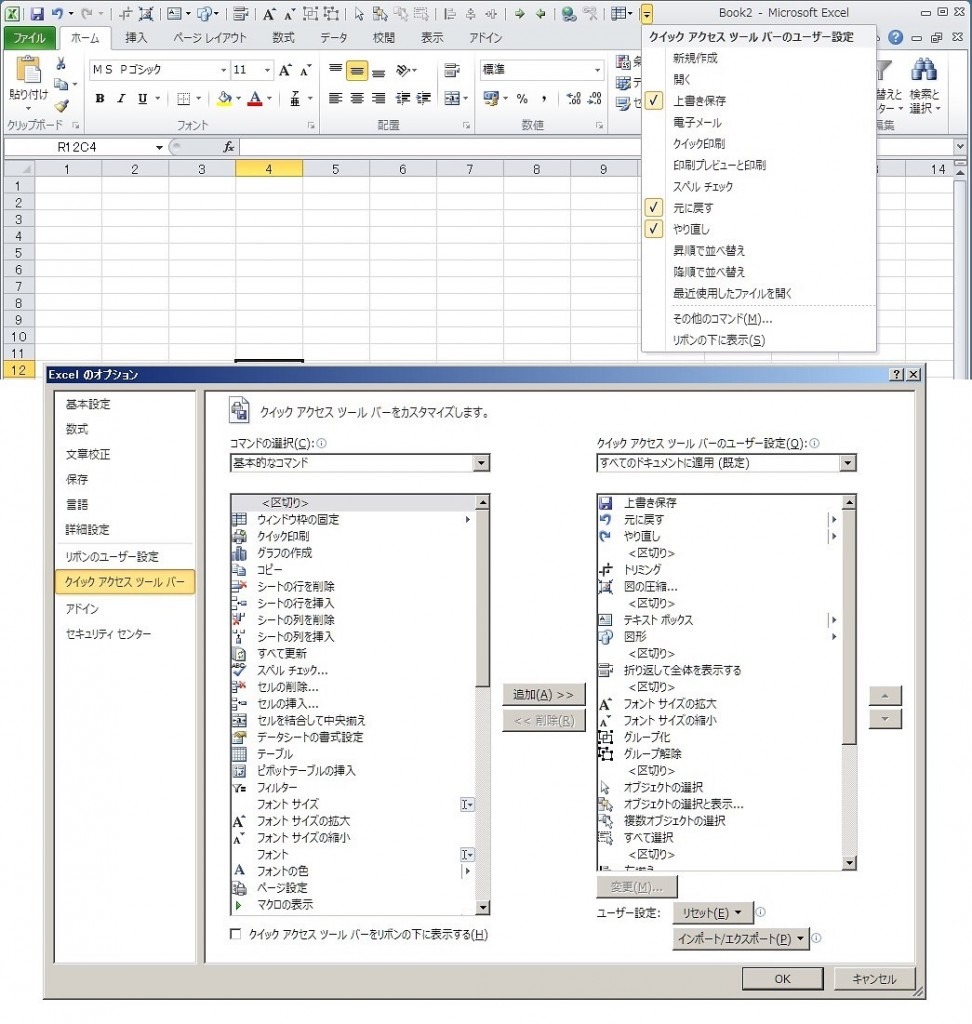Viewport: 972px width, 1024px height.
Task: Click column header 5 in the spreadsheet
Action: 336,169
